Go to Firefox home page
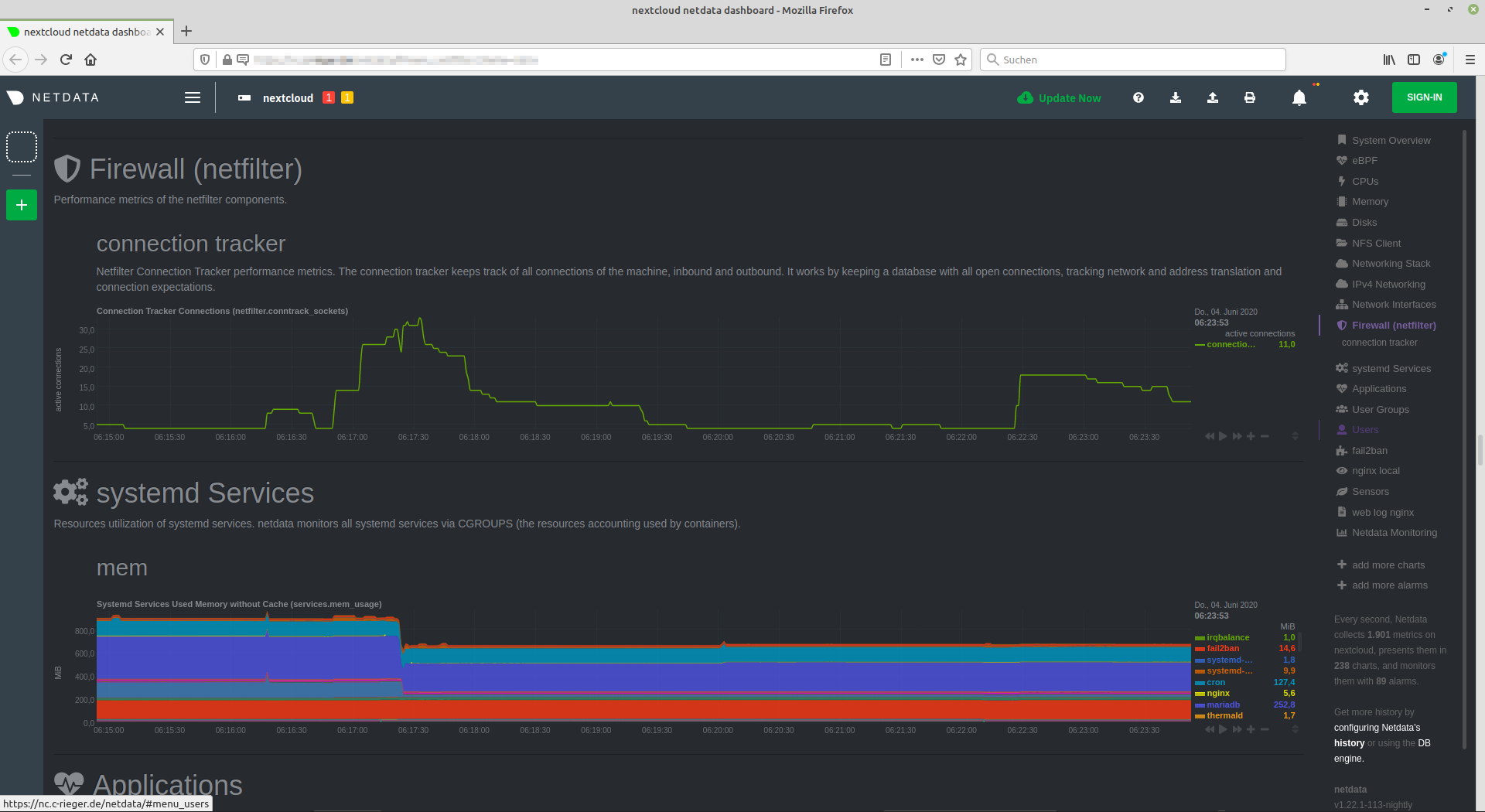This screenshot has height=812, width=1485. click(90, 60)
